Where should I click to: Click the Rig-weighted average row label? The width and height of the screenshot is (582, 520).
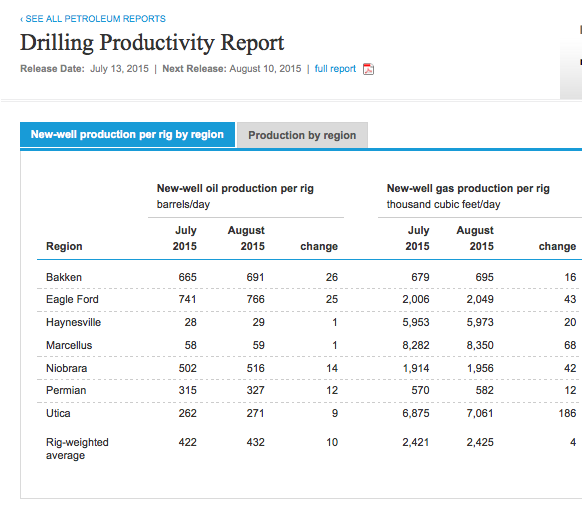point(77,449)
